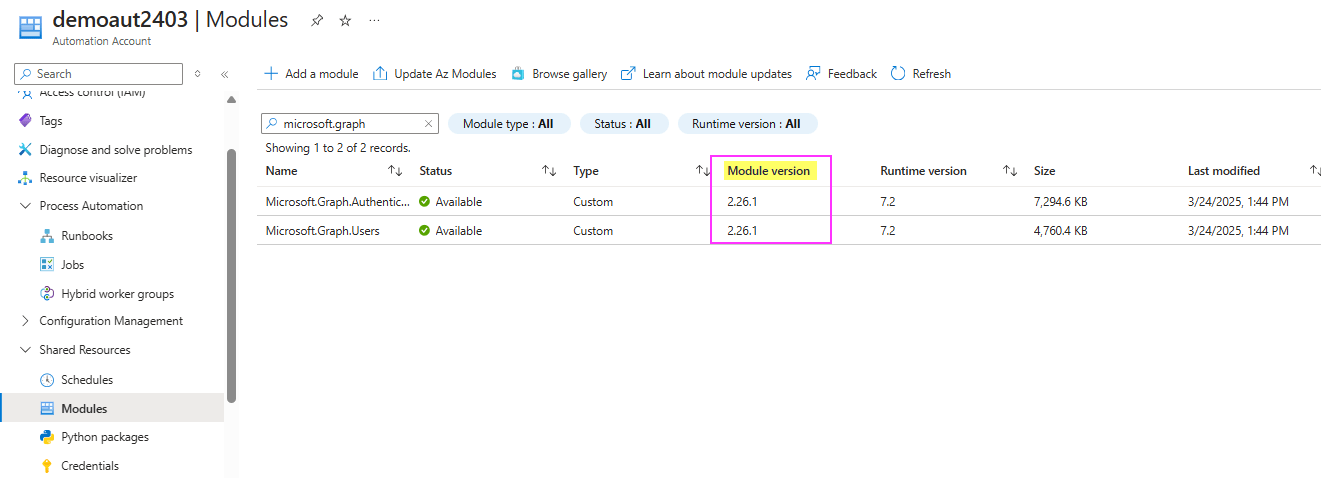Click the plus icon for Add a module

pyautogui.click(x=271, y=74)
